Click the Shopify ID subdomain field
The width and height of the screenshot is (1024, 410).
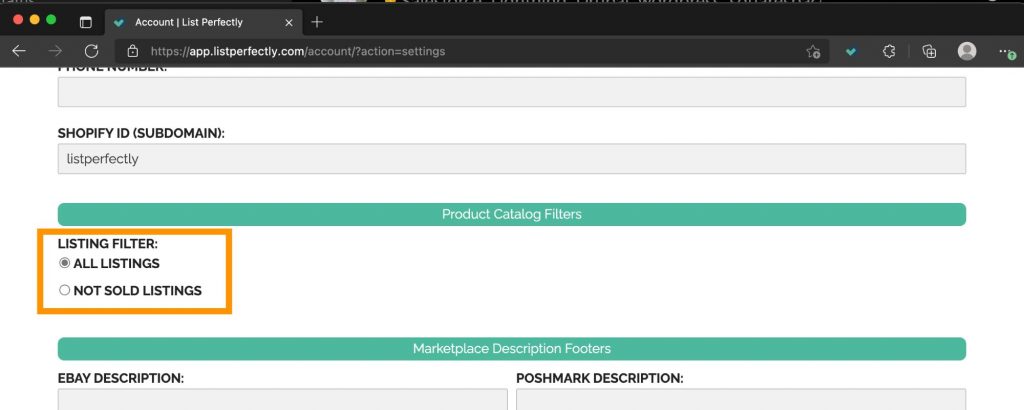(x=511, y=159)
